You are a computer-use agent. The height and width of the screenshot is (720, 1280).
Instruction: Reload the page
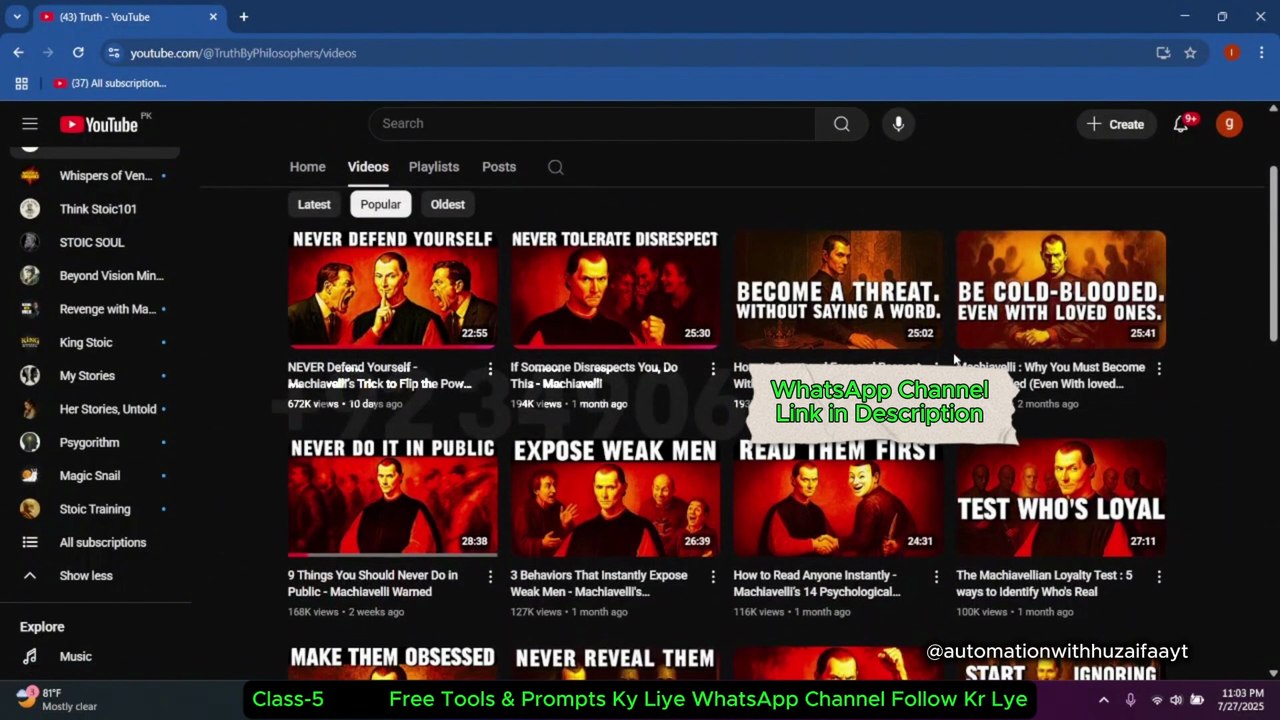(x=78, y=53)
